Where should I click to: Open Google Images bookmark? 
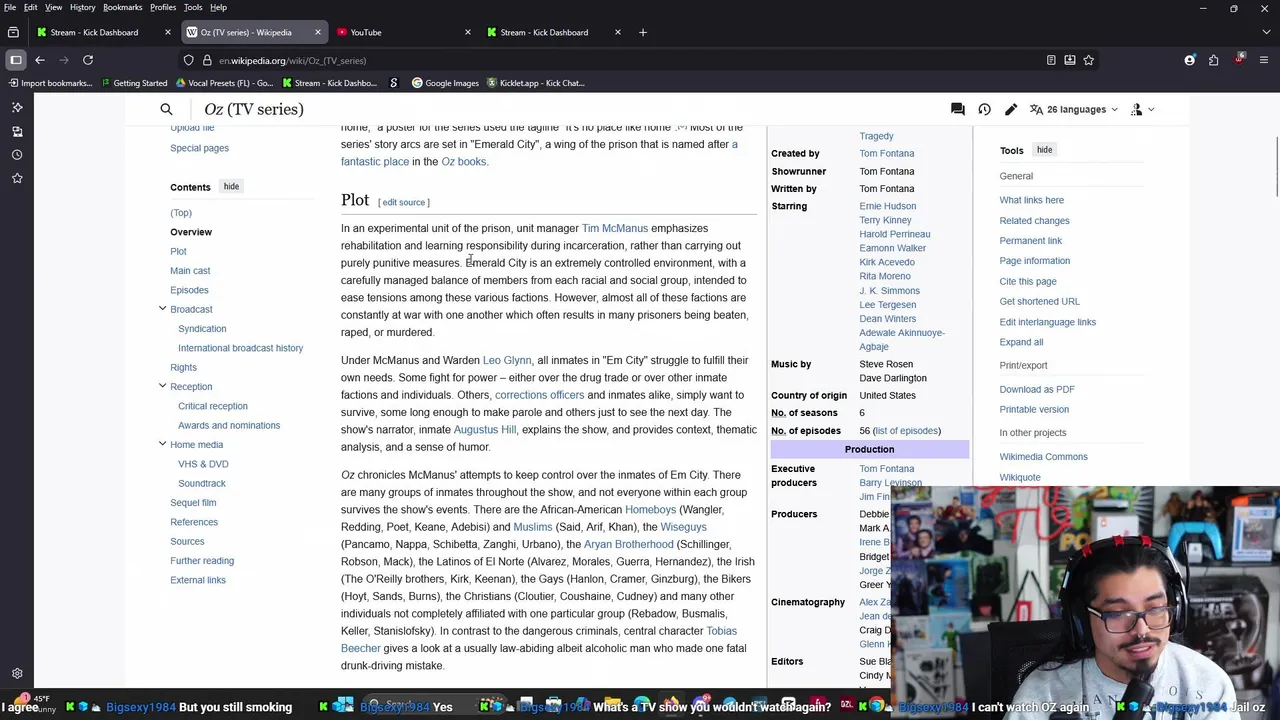(x=445, y=83)
